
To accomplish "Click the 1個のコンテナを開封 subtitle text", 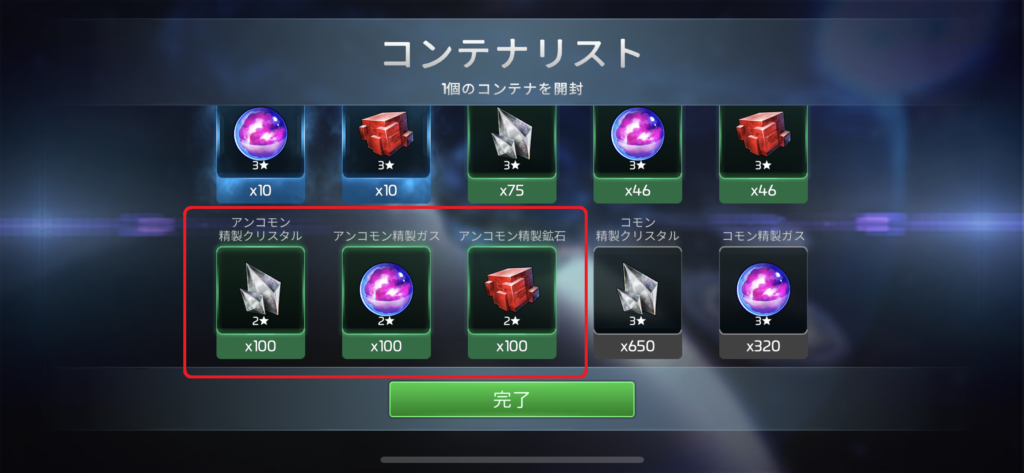I will click(512, 89).
